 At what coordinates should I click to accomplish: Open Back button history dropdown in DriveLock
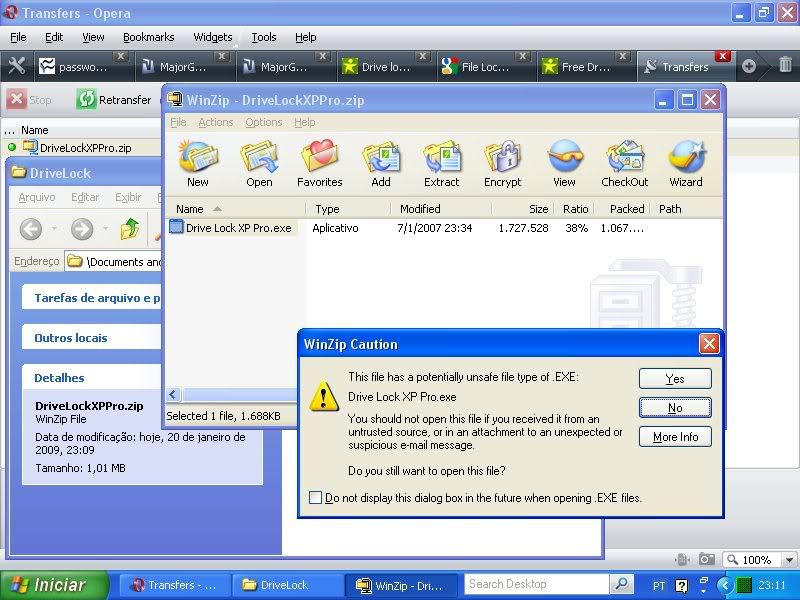pos(54,229)
